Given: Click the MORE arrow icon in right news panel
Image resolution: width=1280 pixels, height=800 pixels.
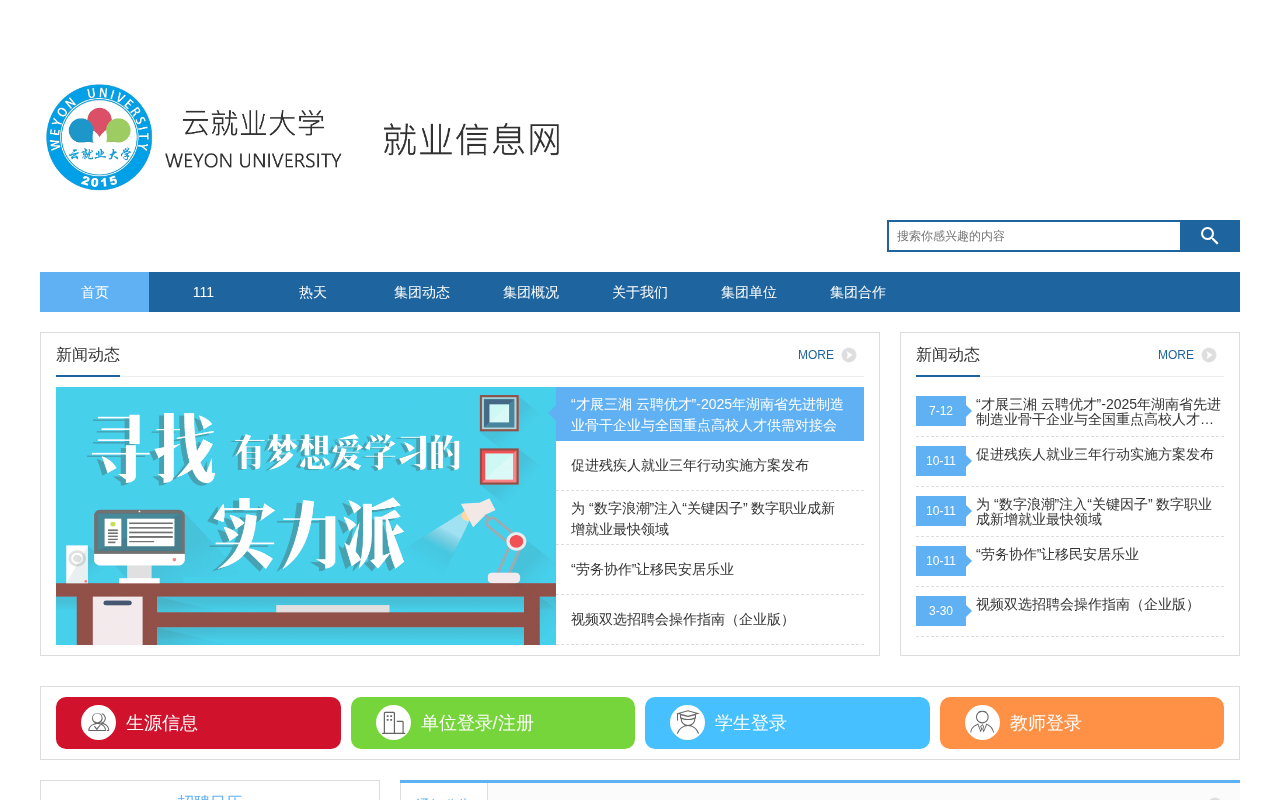Looking at the screenshot, I should pos(1209,355).
